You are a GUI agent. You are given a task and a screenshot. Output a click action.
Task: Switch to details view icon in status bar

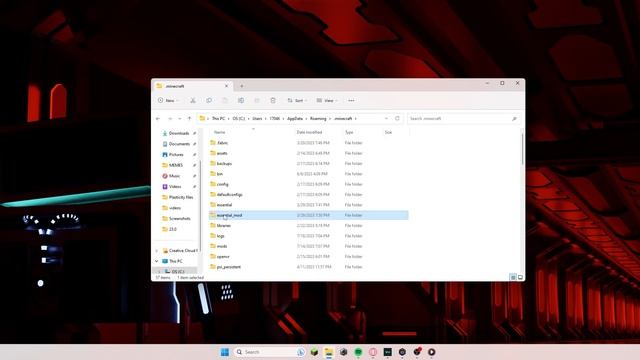(x=513, y=277)
